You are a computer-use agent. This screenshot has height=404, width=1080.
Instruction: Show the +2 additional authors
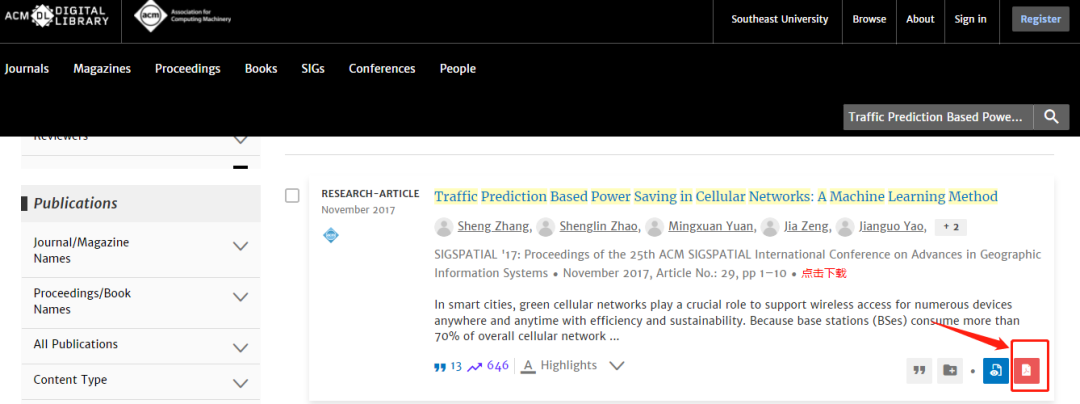click(950, 227)
